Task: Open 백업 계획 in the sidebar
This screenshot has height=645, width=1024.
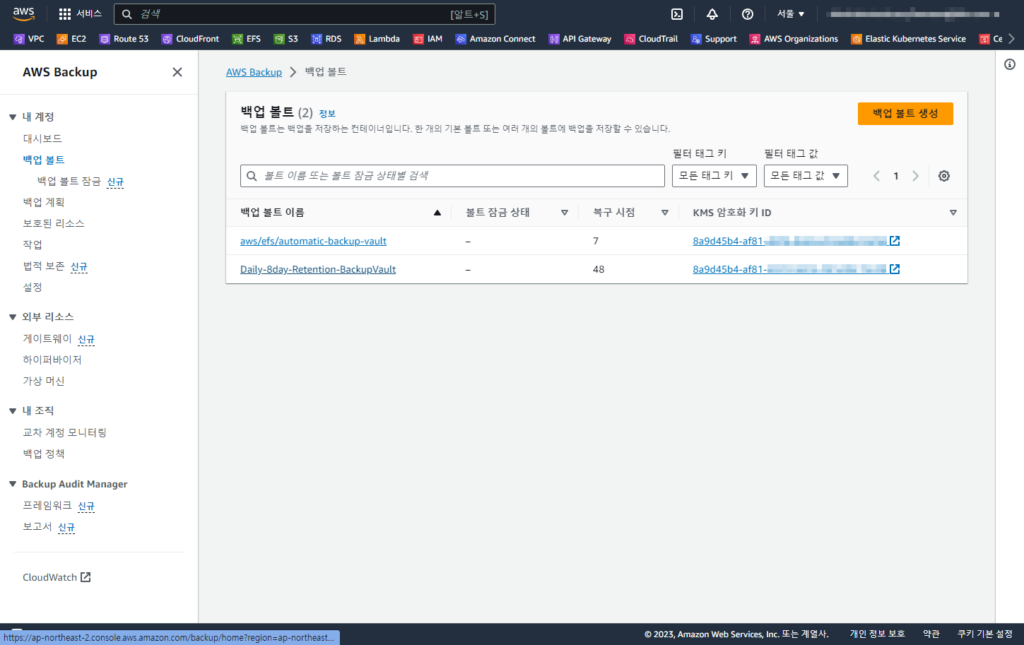Action: (x=43, y=202)
